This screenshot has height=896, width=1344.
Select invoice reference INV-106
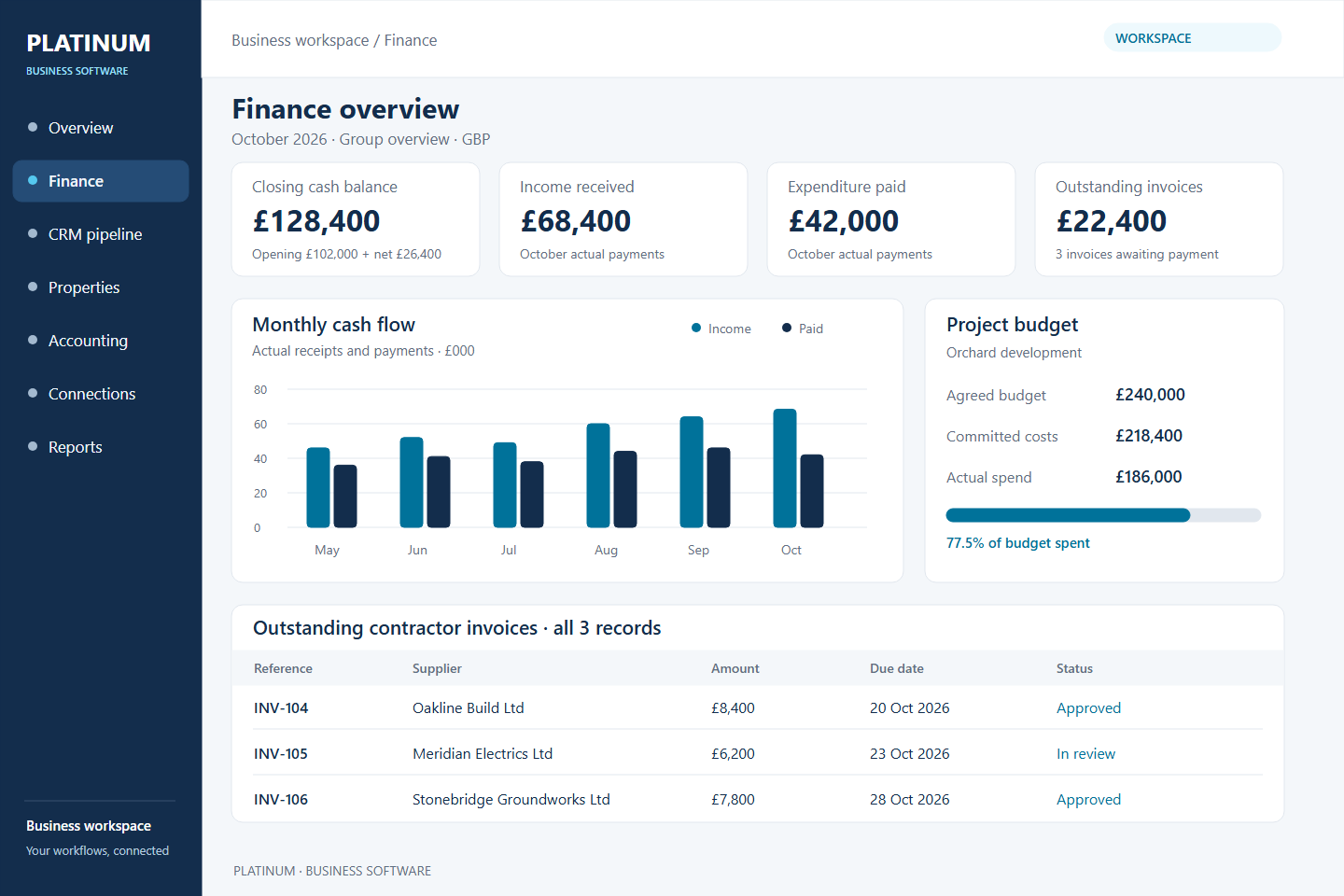[x=281, y=800]
